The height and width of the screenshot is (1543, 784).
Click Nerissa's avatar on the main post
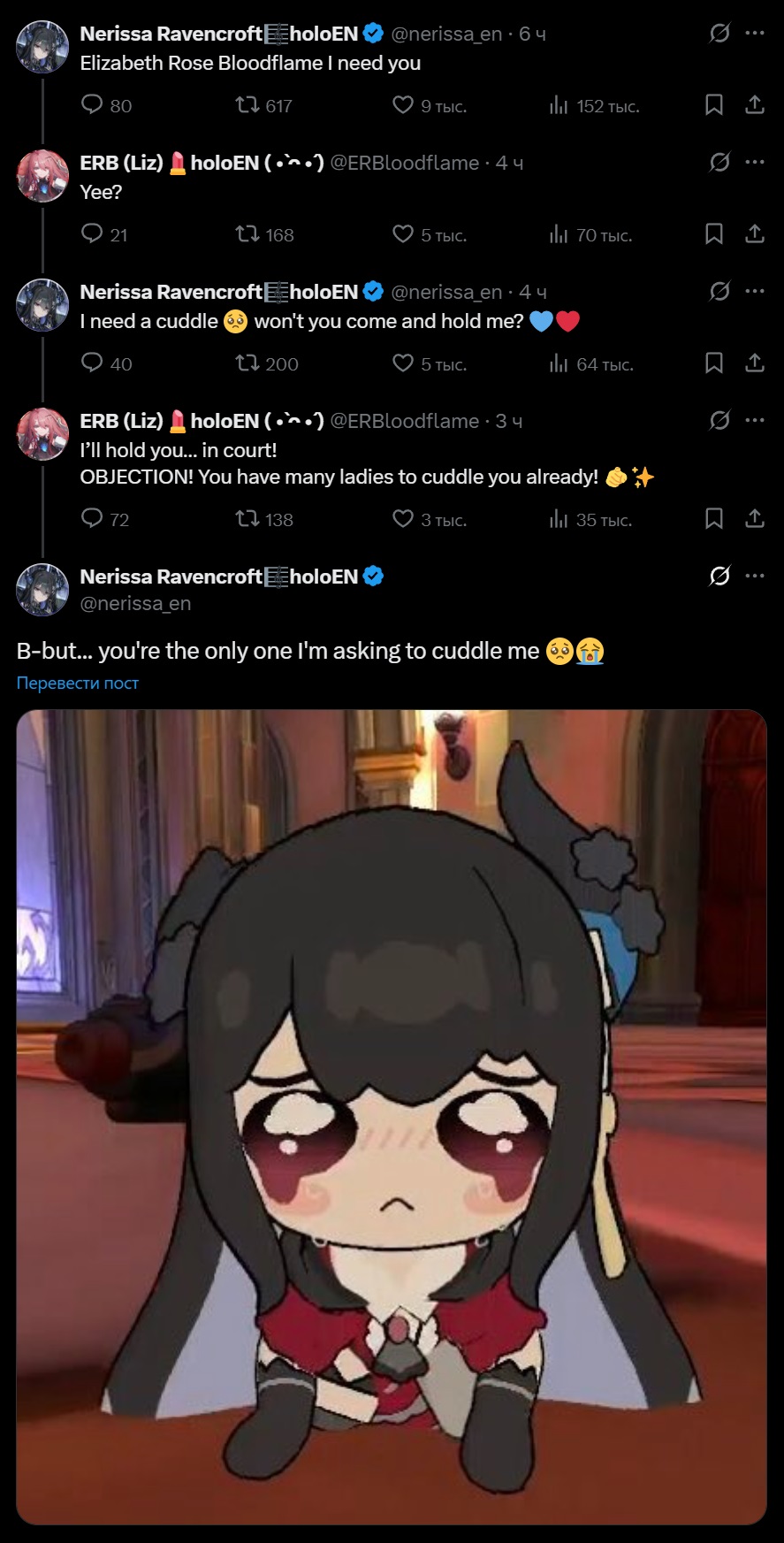pyautogui.click(x=42, y=590)
